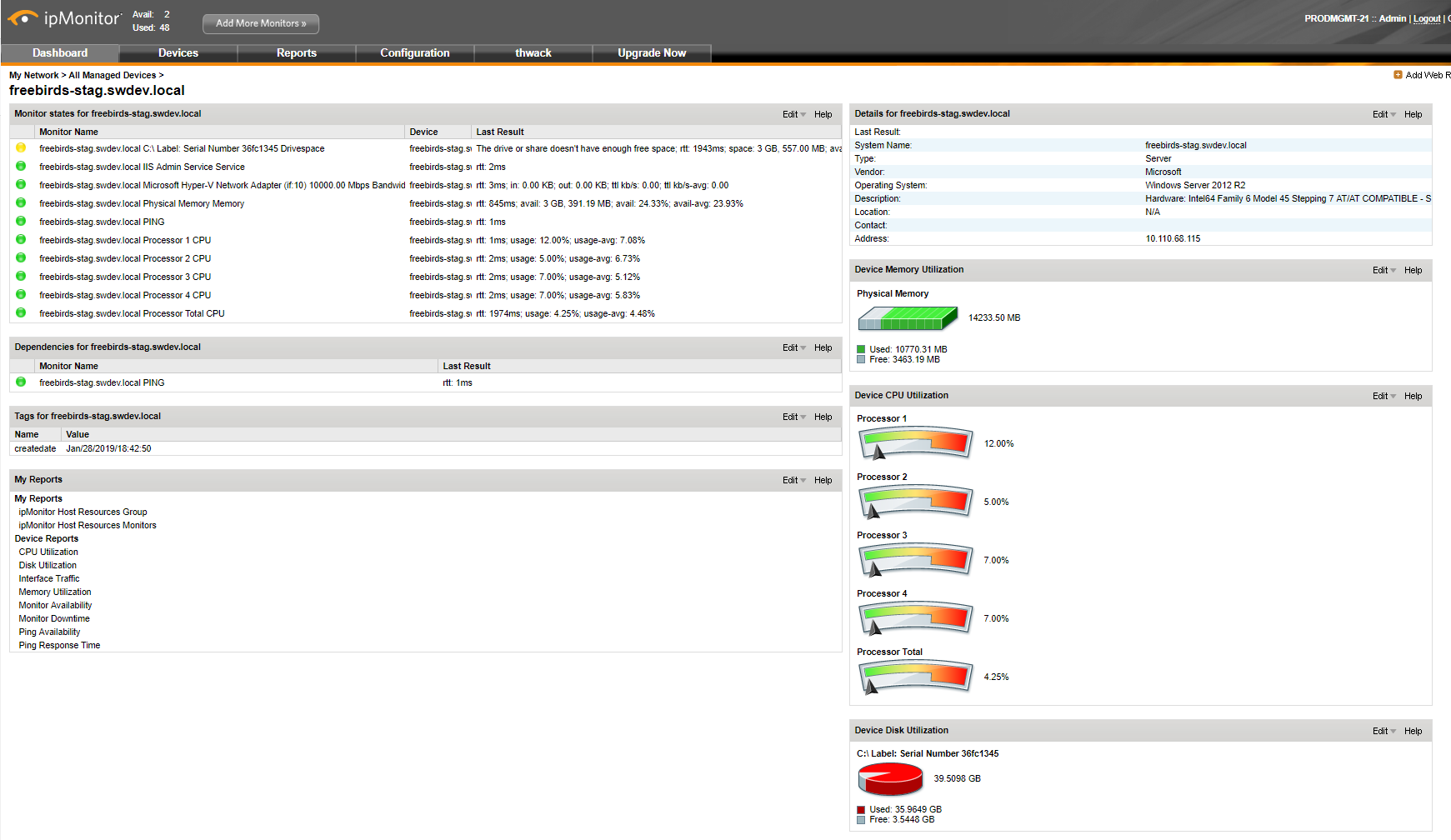This screenshot has width=1451, height=840.
Task: Open the Configuration tab
Action: pos(415,52)
